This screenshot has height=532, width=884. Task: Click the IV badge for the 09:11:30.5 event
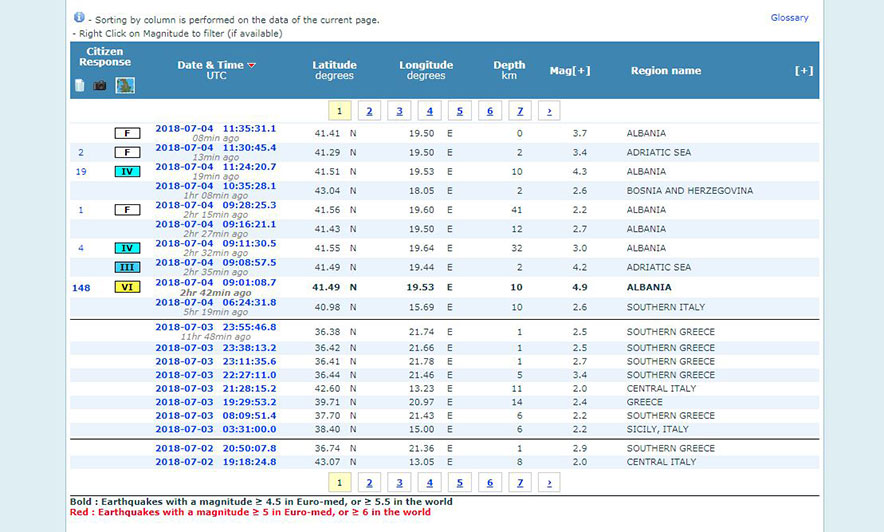127,248
